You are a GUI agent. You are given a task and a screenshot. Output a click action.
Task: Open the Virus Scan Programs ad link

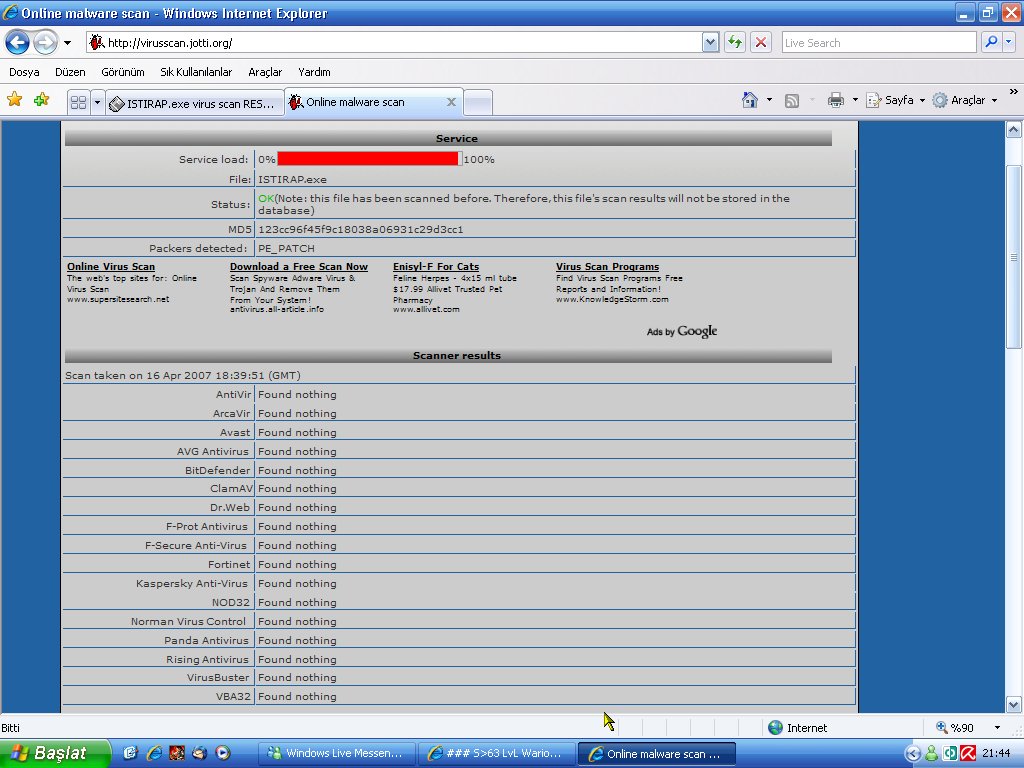pos(607,266)
